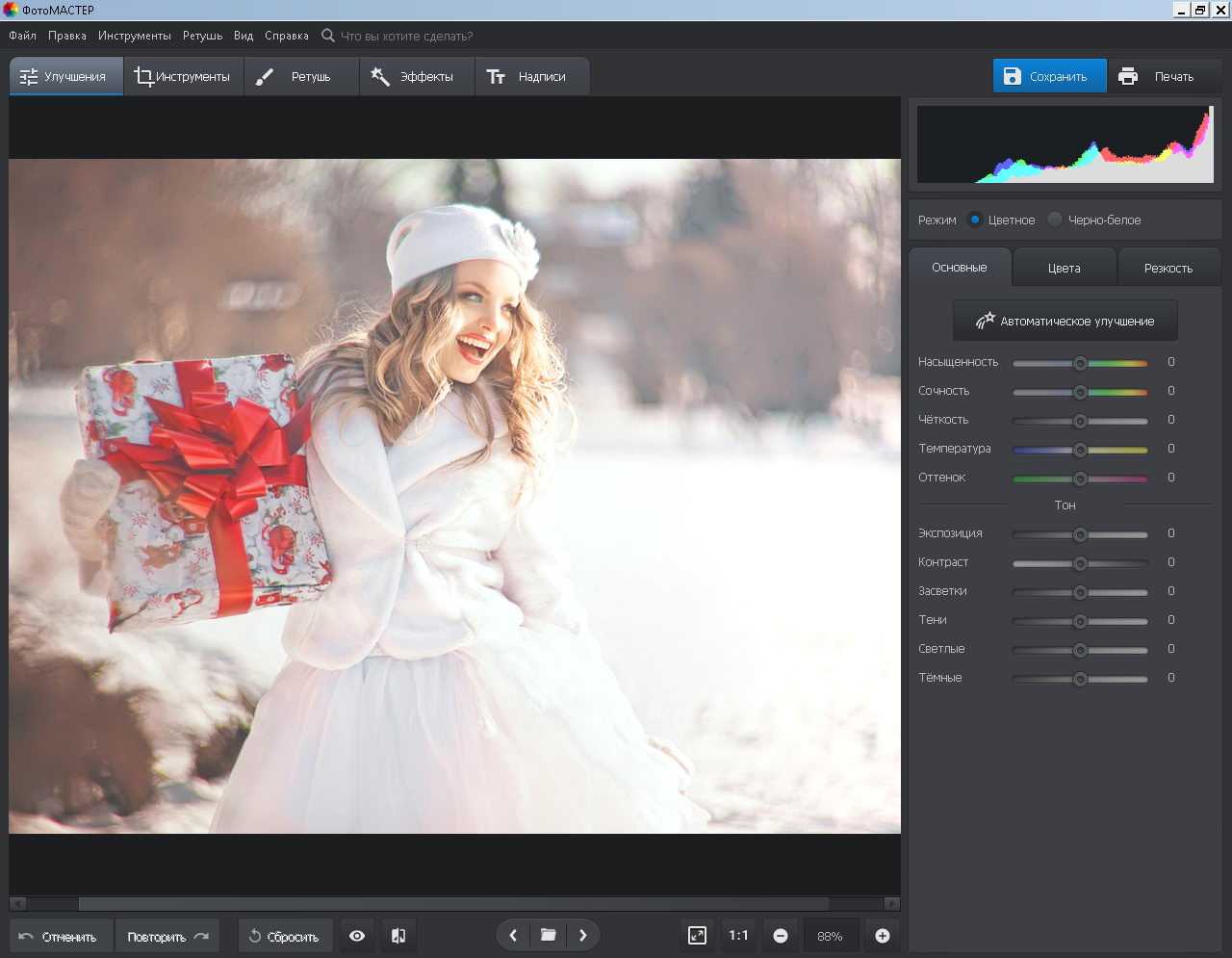Zoom out with the minus icon
This screenshot has height=958, width=1232.
(781, 936)
